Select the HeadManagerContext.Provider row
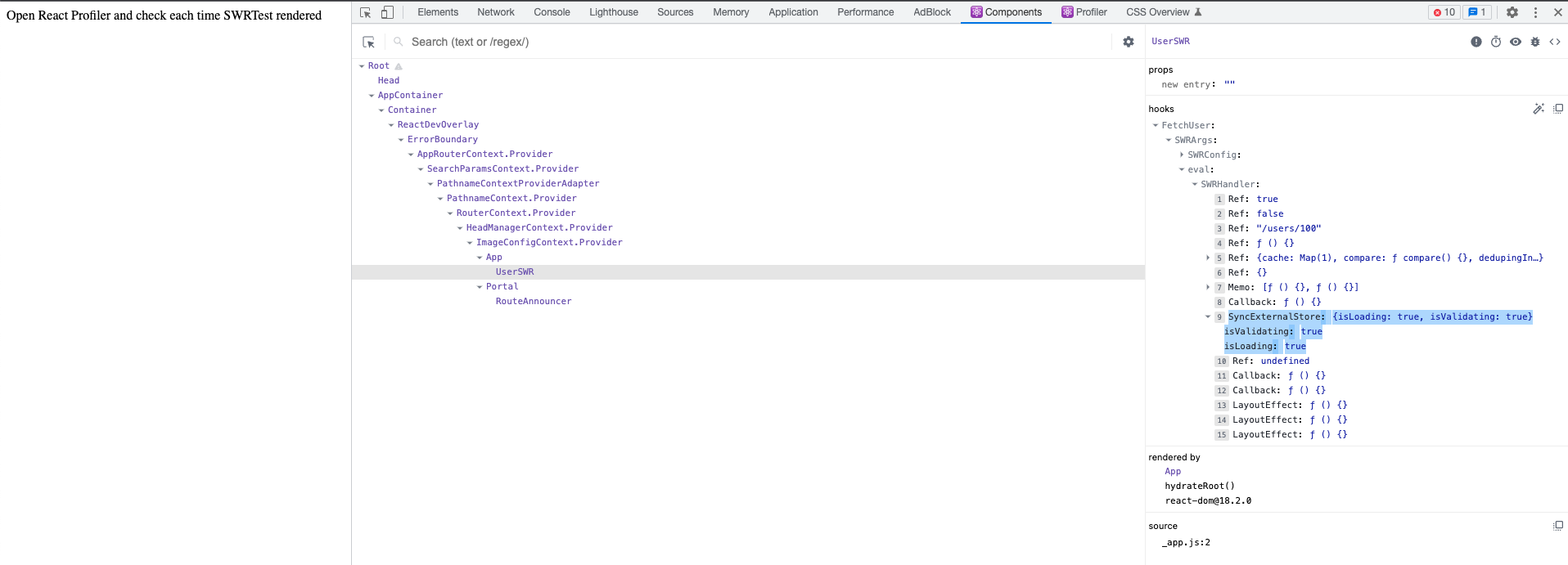Screen dimensions: 1568x565 539,227
